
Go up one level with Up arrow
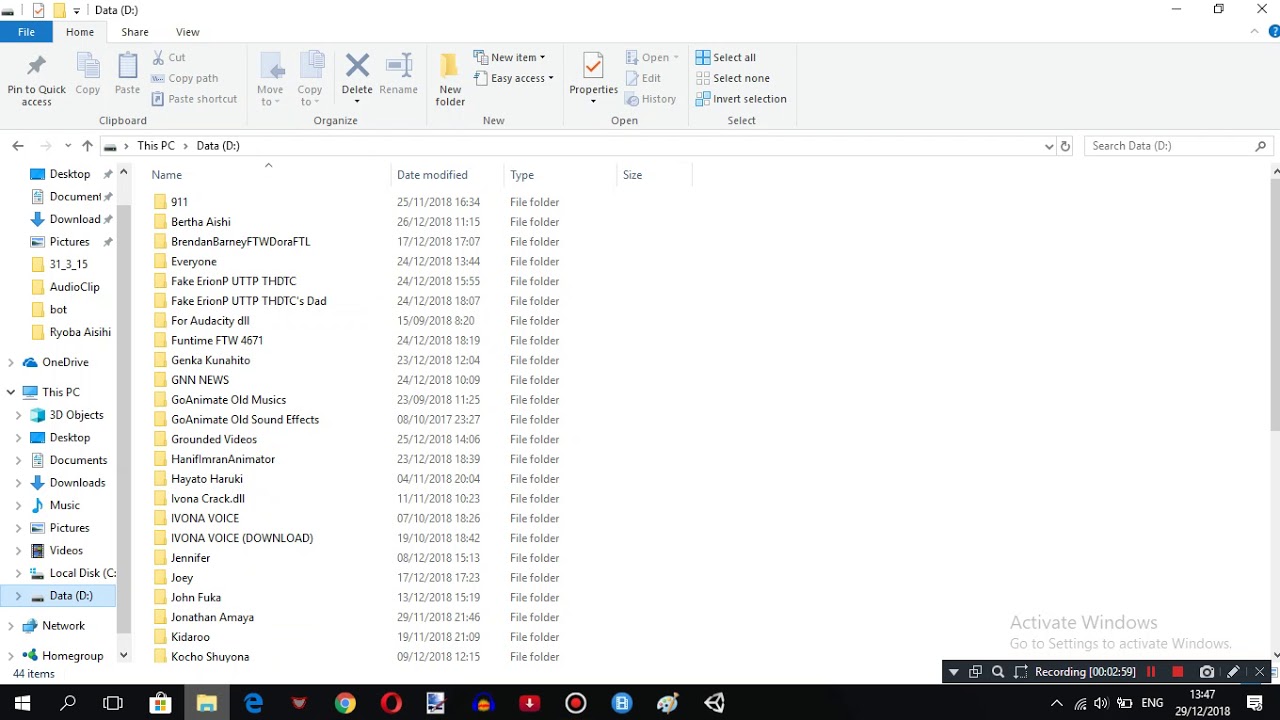tap(87, 146)
